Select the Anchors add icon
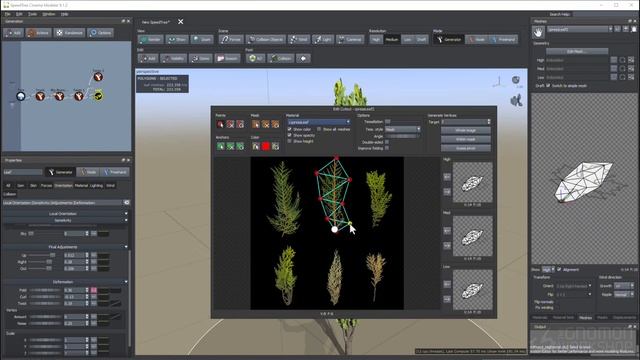 (220, 146)
